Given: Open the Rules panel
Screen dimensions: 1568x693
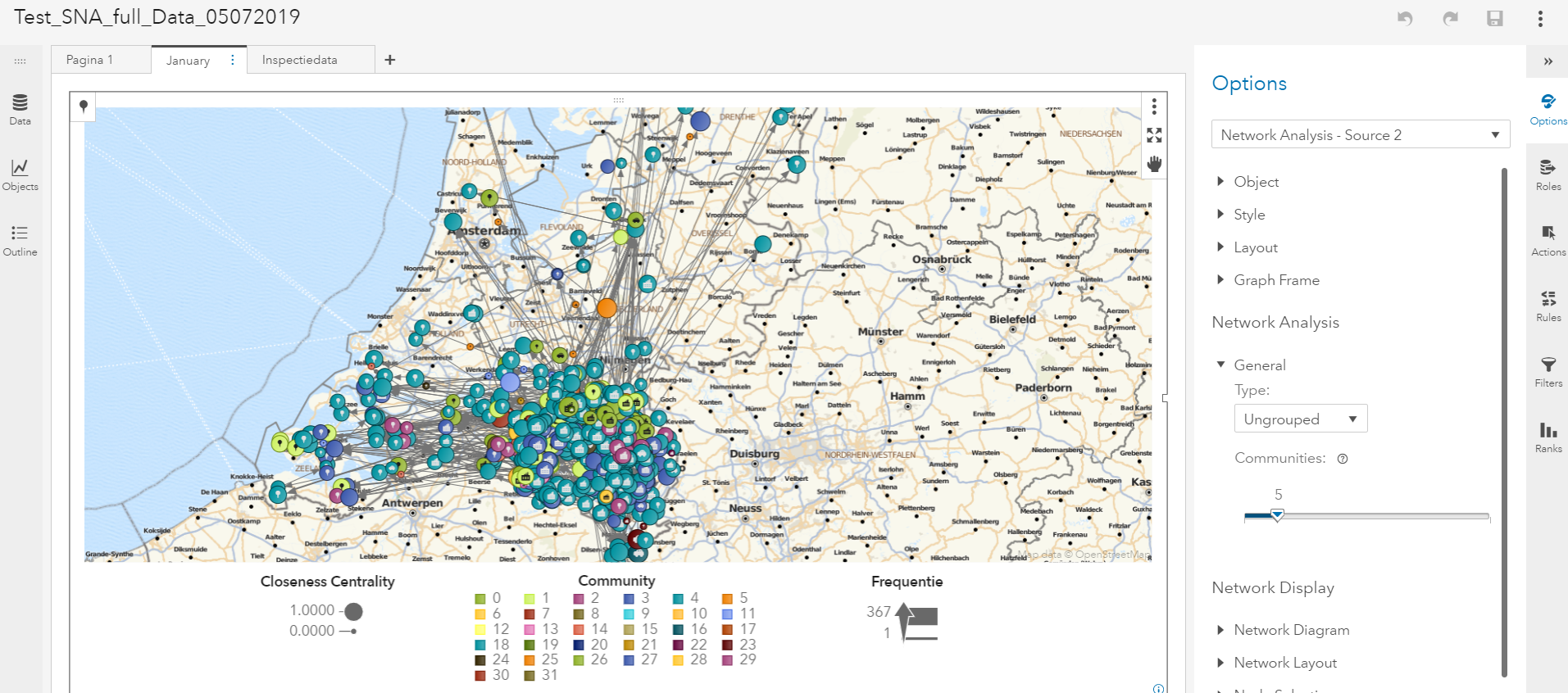Looking at the screenshot, I should pos(1548,306).
